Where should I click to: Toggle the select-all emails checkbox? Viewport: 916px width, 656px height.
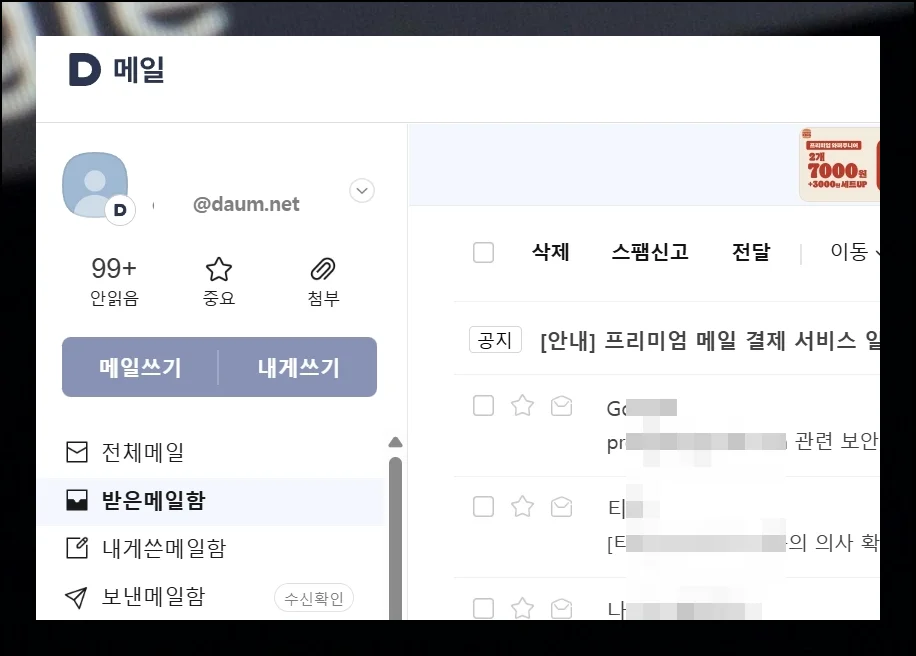pyautogui.click(x=483, y=252)
